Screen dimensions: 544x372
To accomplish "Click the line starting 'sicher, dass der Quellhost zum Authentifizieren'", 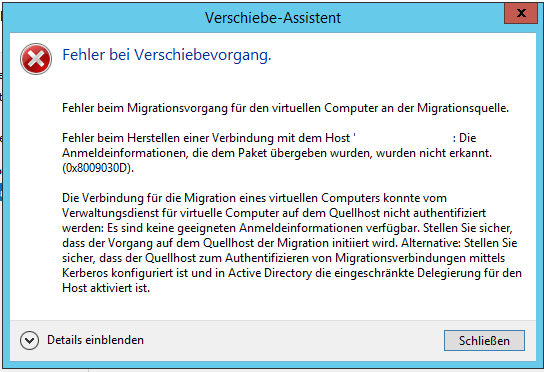I will point(283,258).
